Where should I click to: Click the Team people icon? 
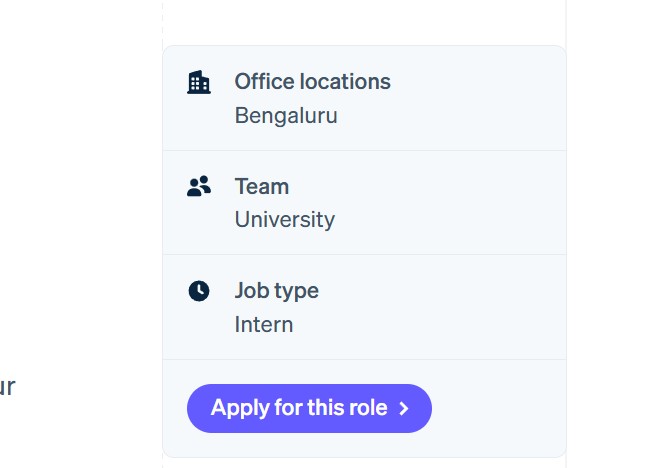click(x=199, y=186)
